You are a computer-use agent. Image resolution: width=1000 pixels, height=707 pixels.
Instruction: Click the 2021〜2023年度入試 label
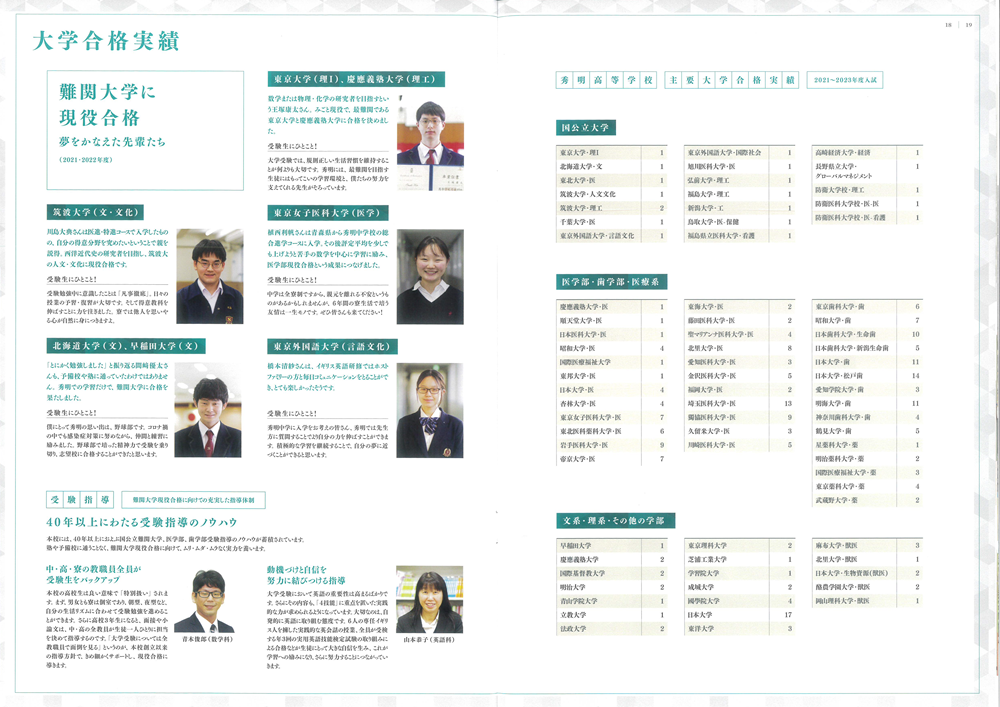(x=845, y=80)
